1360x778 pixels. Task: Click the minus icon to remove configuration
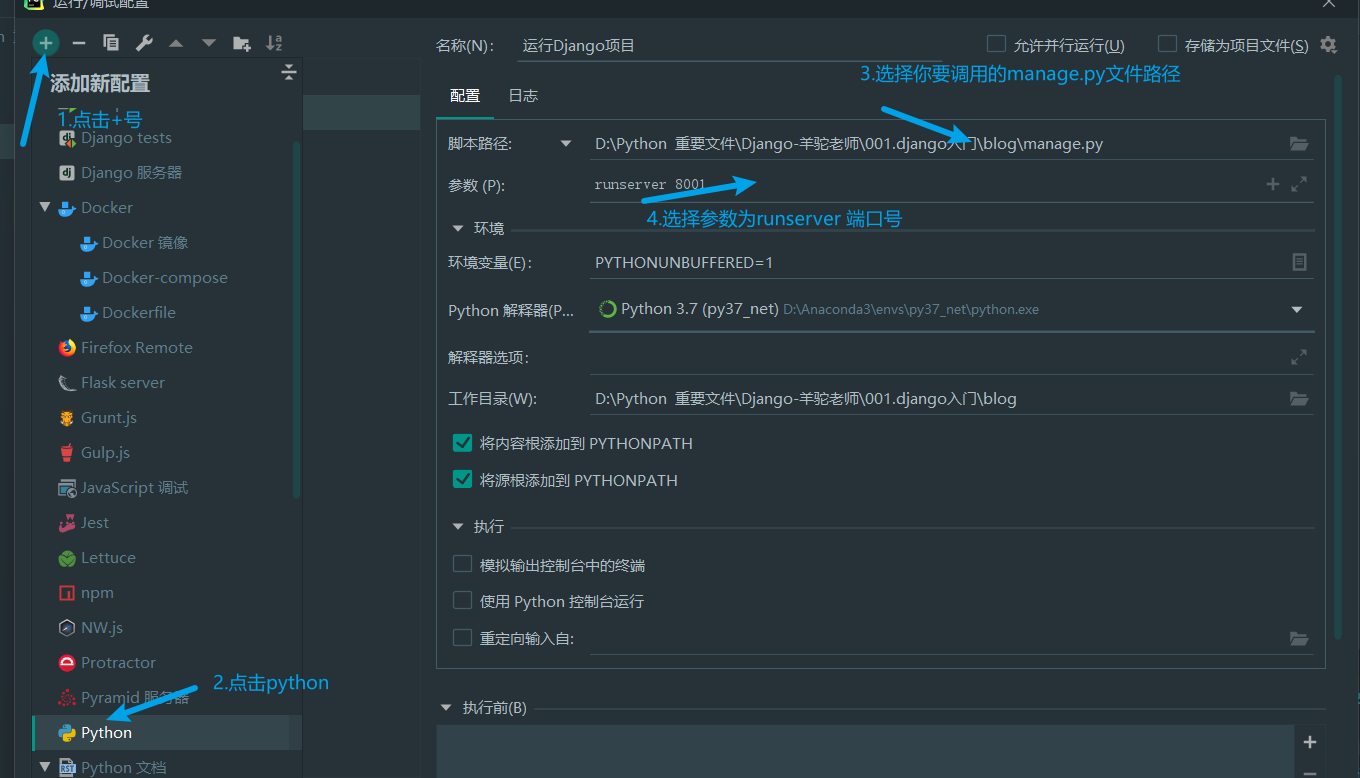[x=79, y=43]
